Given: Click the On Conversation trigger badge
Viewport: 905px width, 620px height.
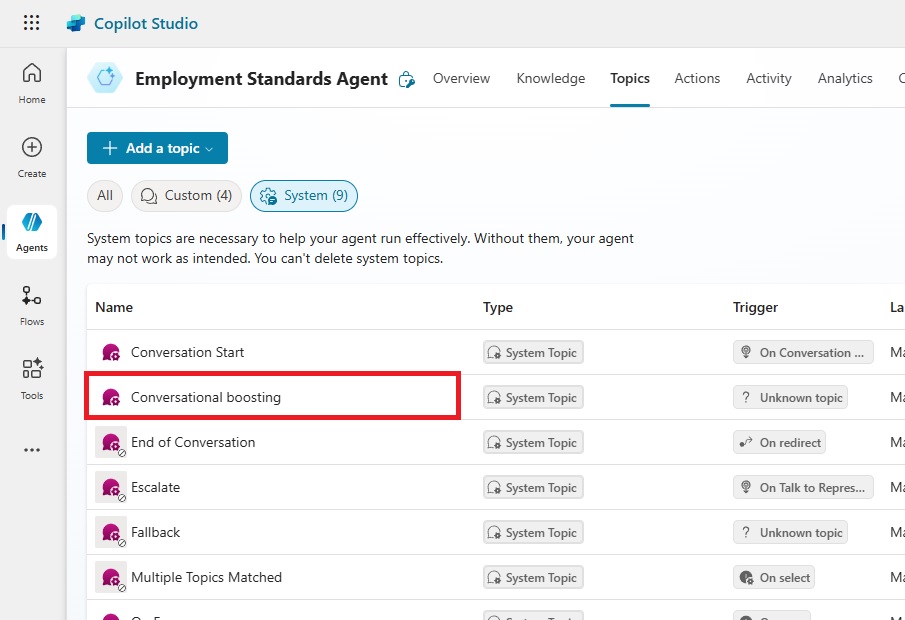Looking at the screenshot, I should [x=803, y=352].
